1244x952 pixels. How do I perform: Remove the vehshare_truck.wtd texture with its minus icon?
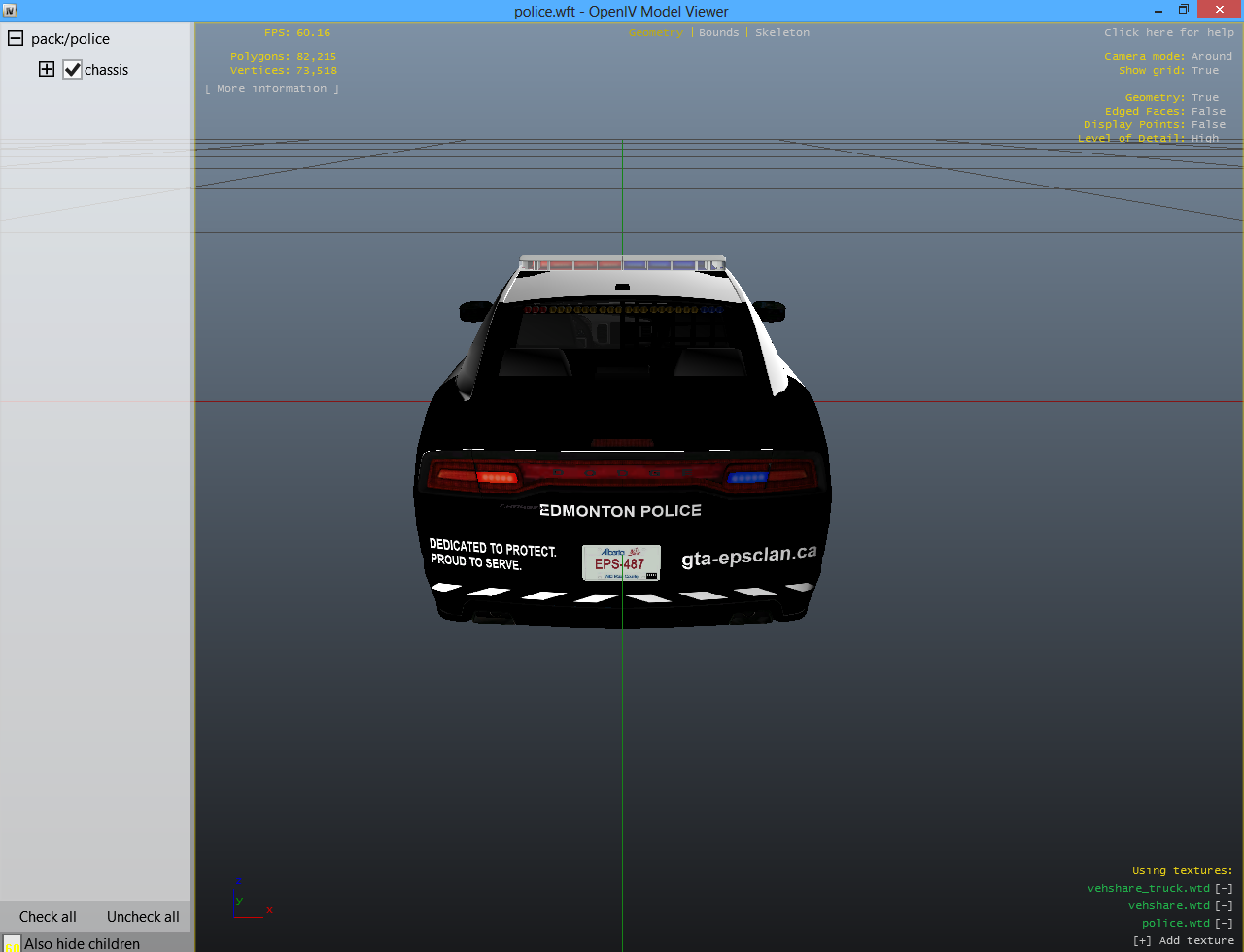[1224, 889]
